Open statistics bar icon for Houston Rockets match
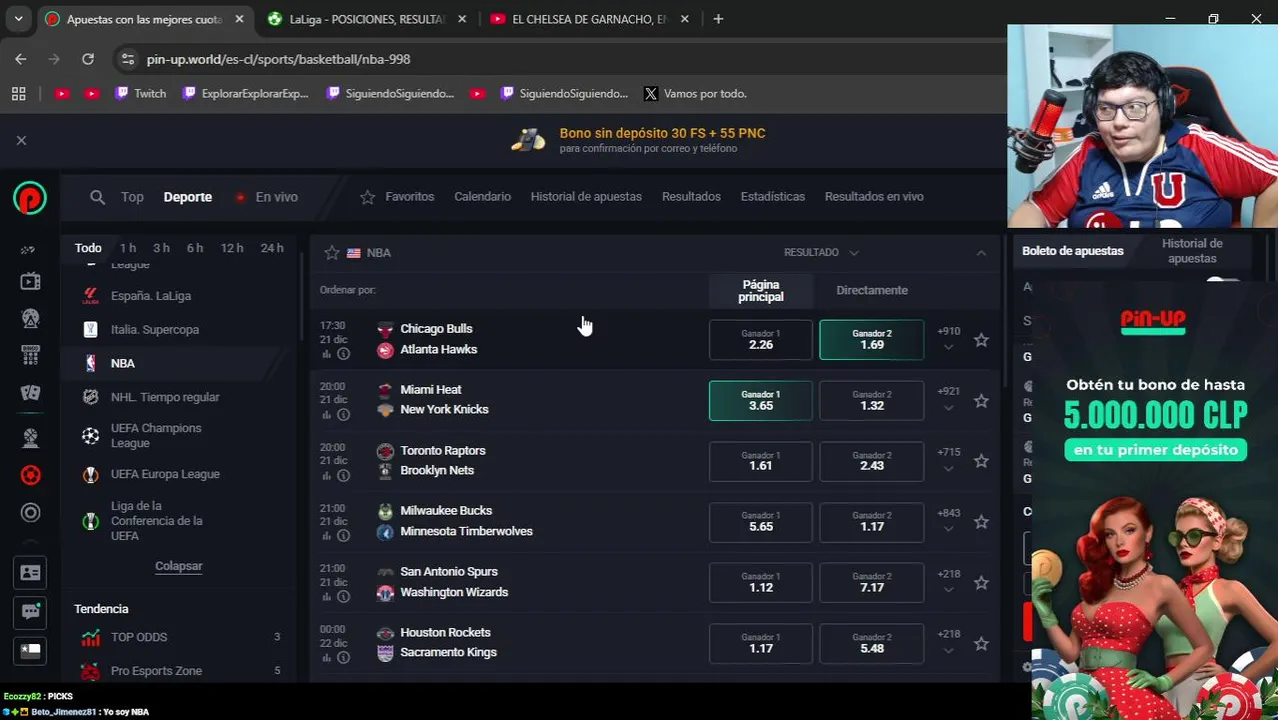The width and height of the screenshot is (1278, 720). point(326,658)
